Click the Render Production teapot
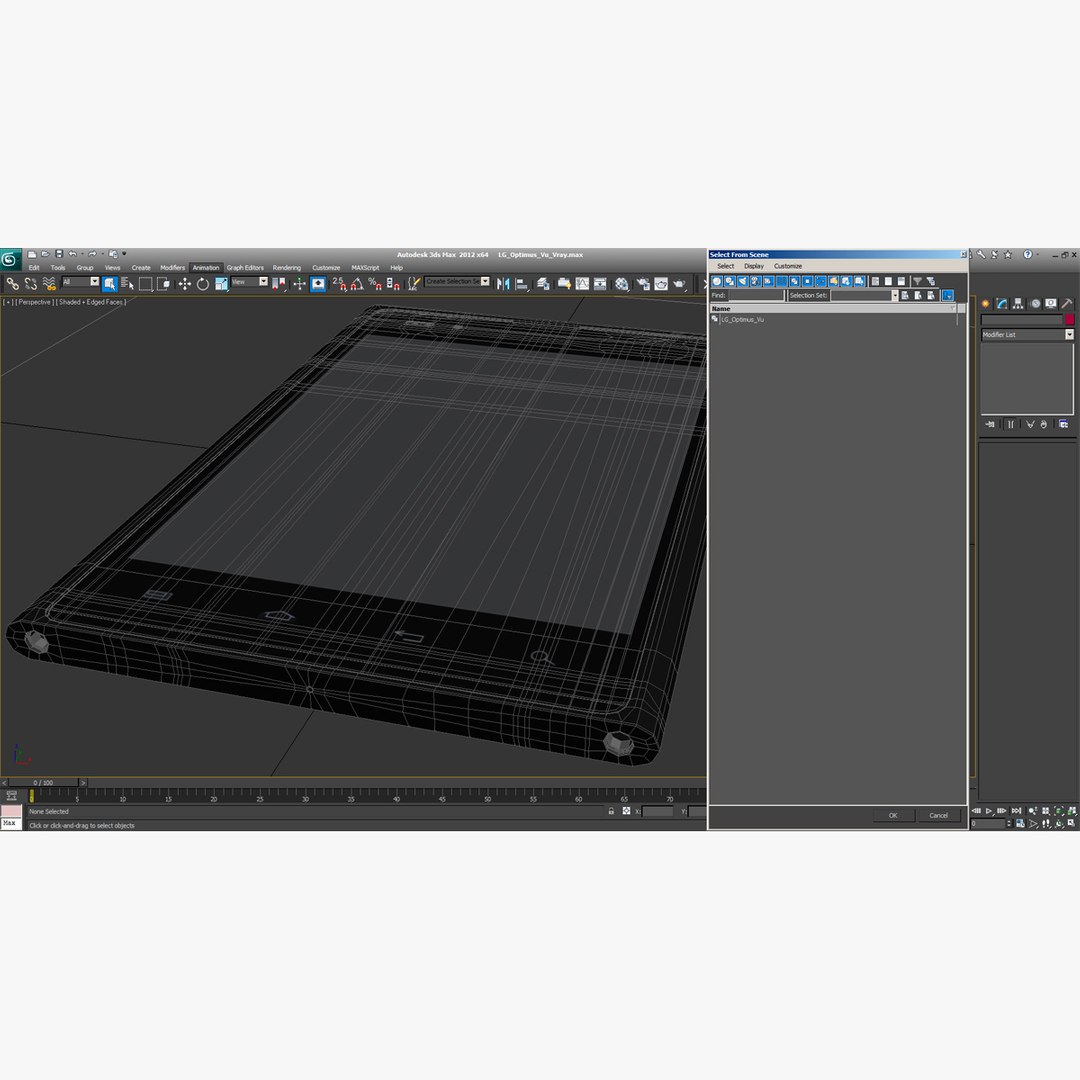Screen dimensions: 1080x1080 pyautogui.click(x=680, y=284)
